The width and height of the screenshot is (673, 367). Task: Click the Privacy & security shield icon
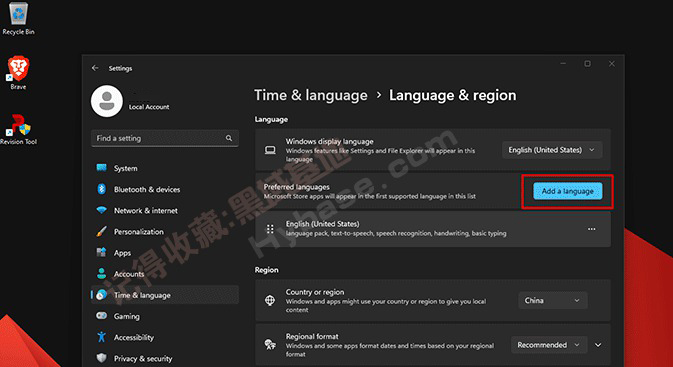pos(102,358)
